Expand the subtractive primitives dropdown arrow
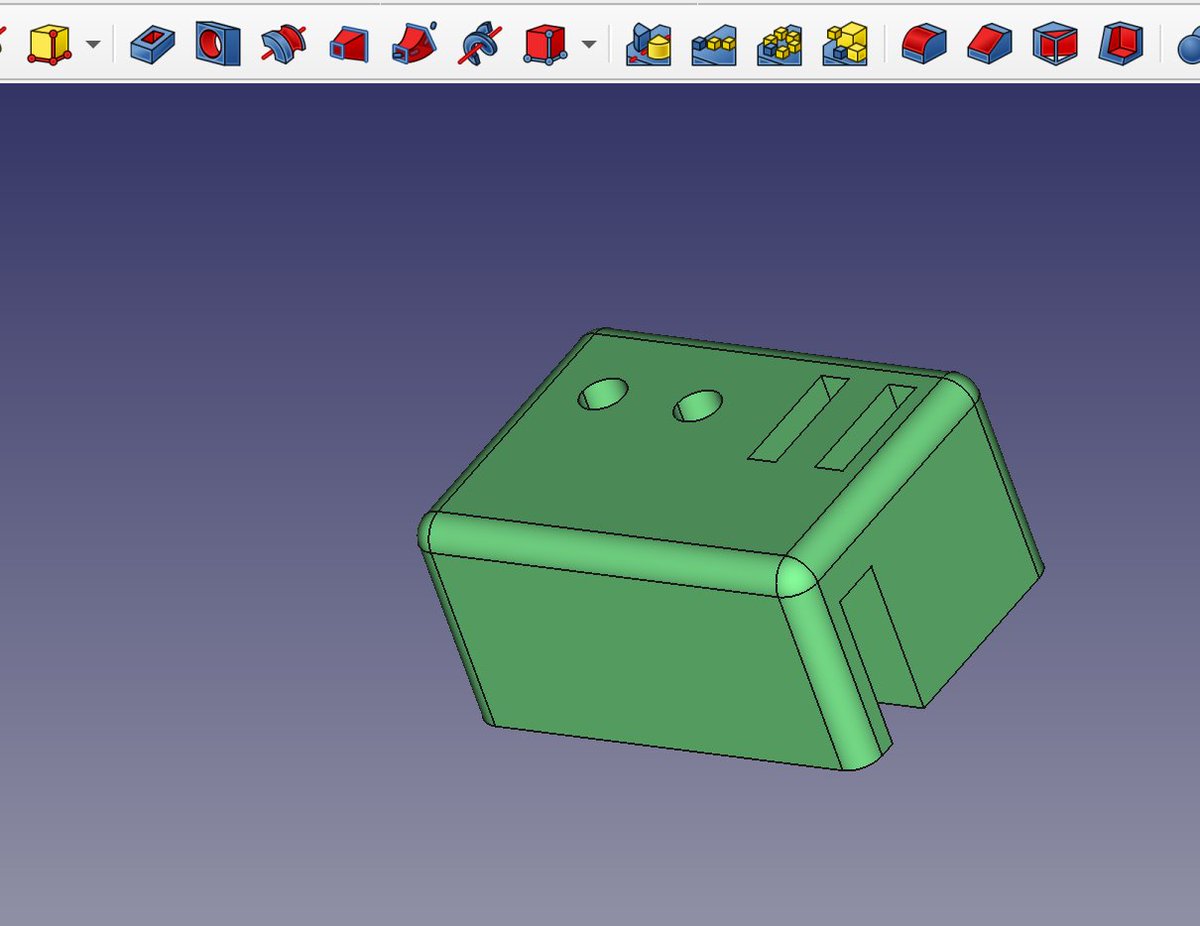This screenshot has height=926, width=1200. (590, 46)
